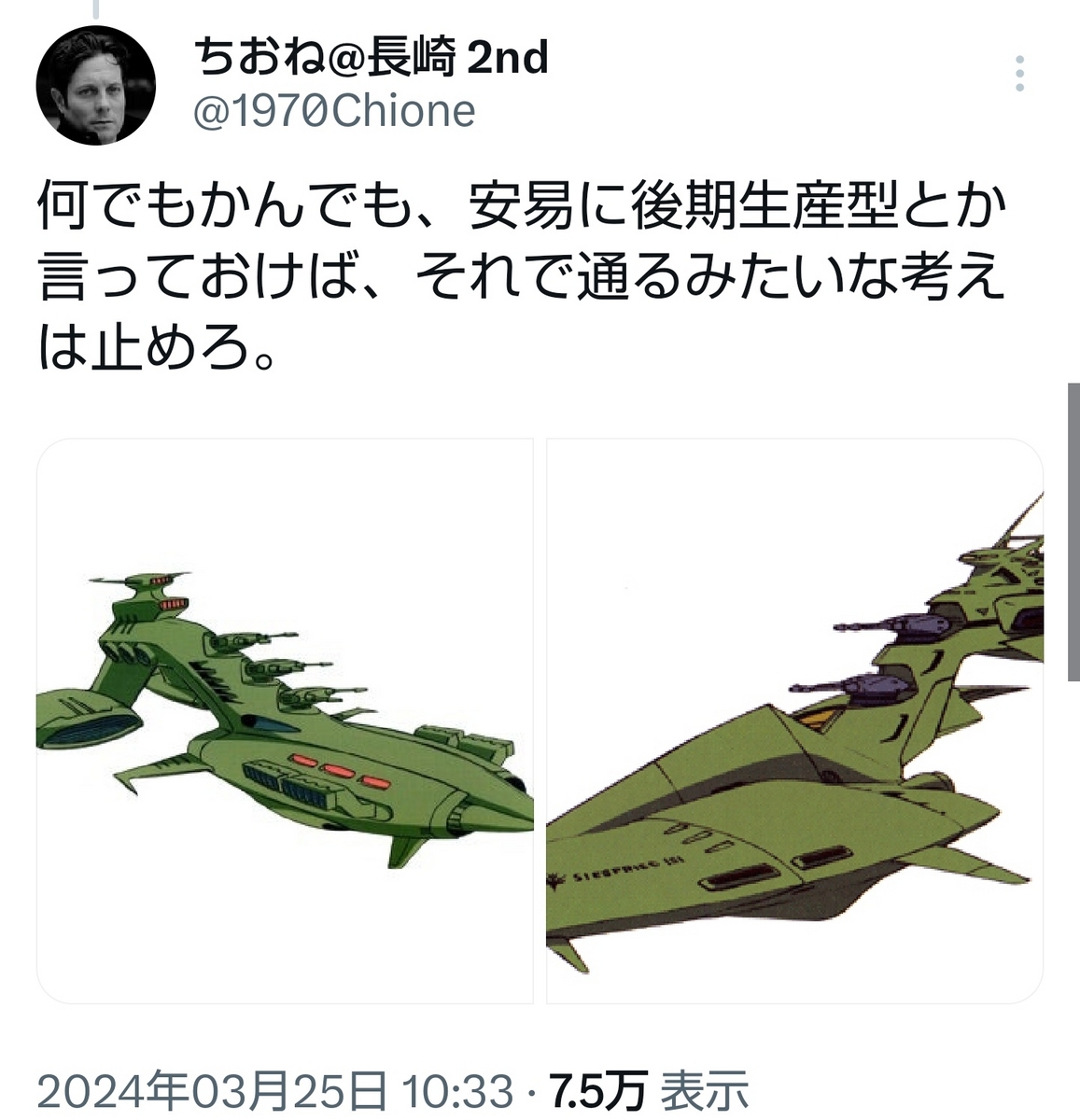Open the right warship close-up image
Image resolution: width=1080 pixels, height=1120 pixels.
794,721
